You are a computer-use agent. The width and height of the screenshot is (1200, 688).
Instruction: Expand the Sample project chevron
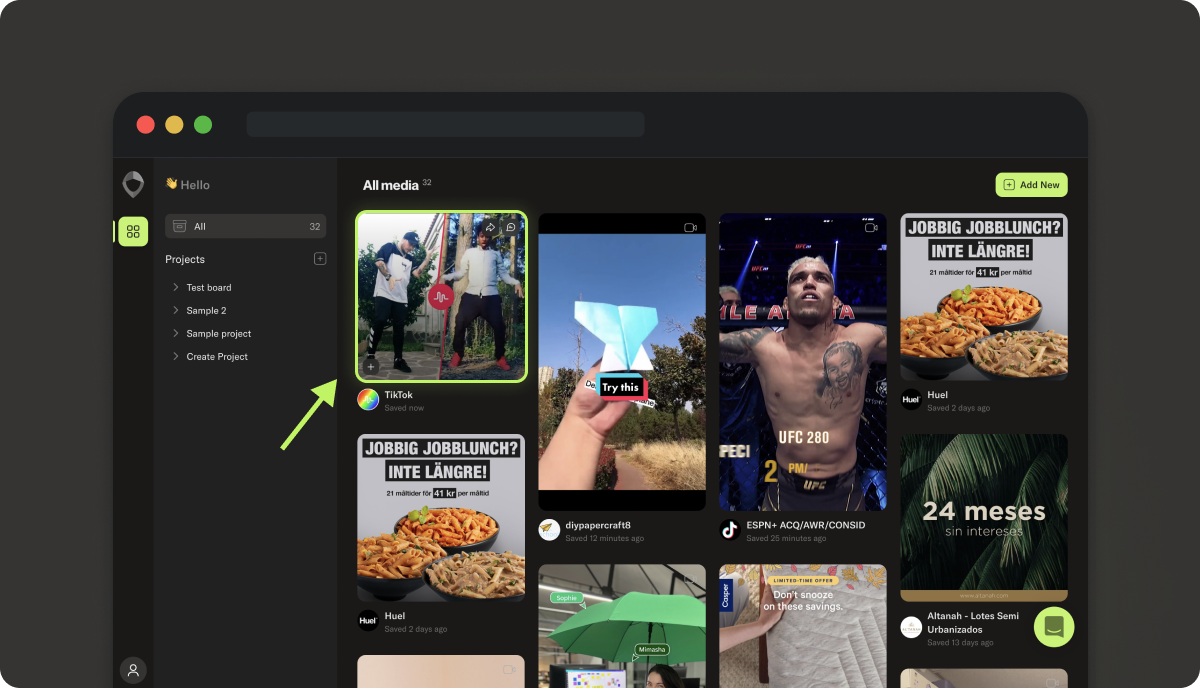tap(176, 333)
